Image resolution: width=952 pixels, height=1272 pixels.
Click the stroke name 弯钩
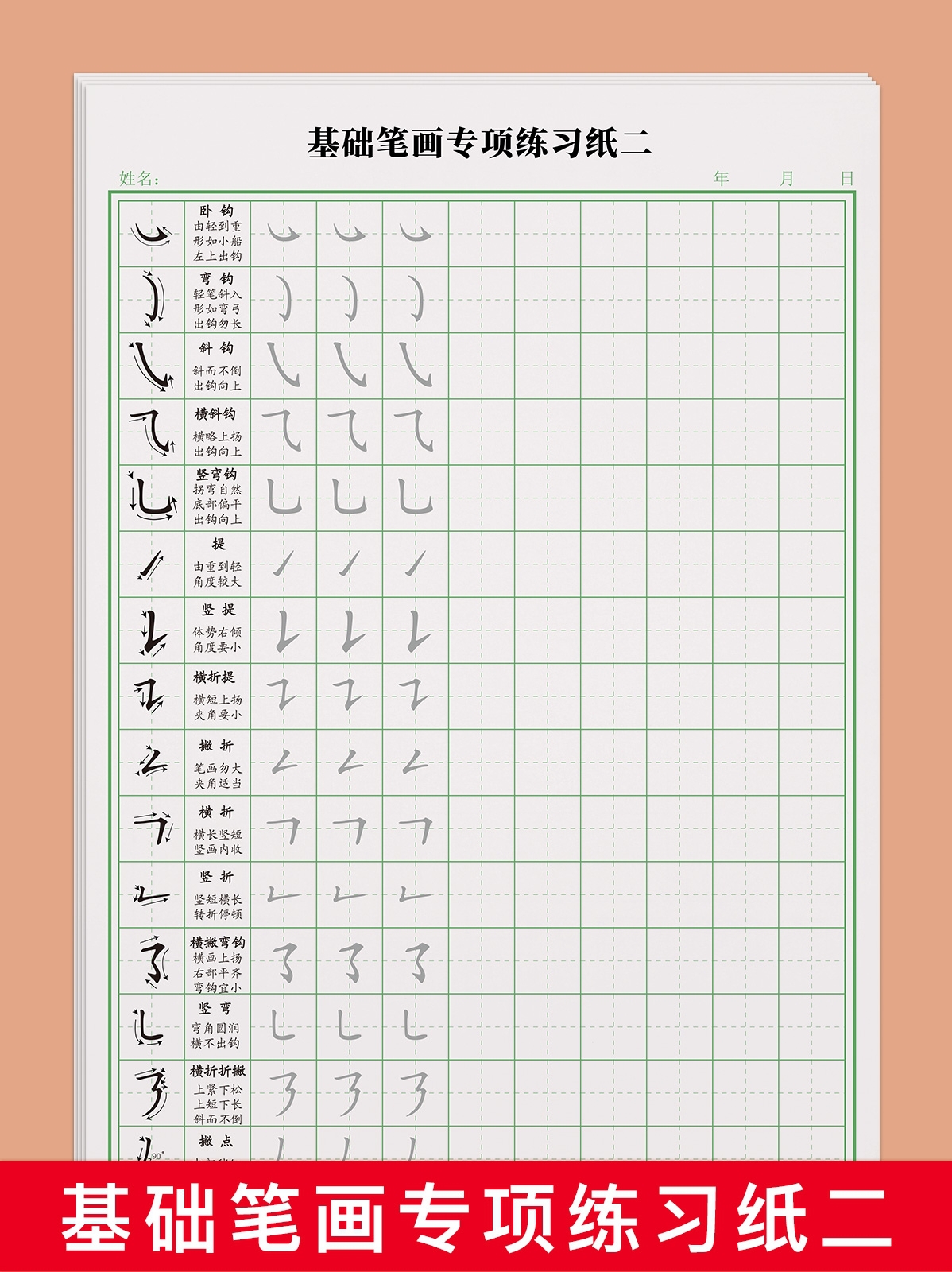point(216,278)
